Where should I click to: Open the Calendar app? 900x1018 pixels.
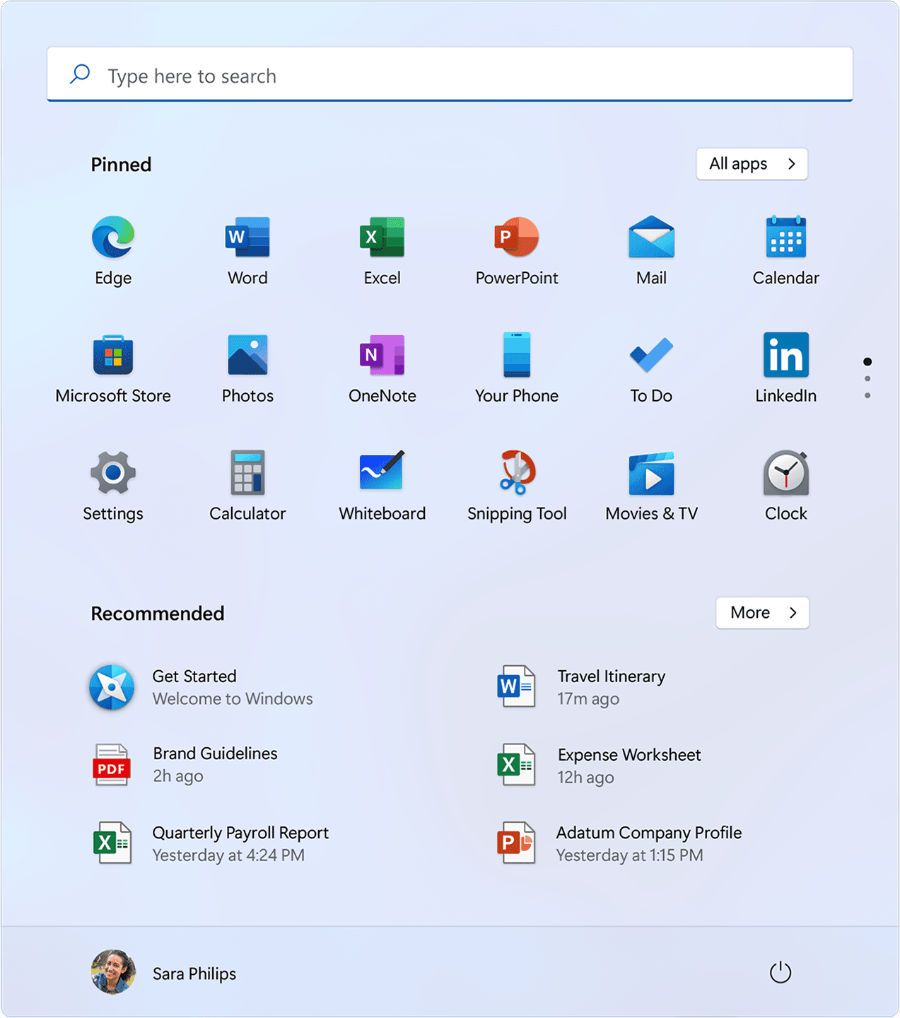(x=786, y=251)
